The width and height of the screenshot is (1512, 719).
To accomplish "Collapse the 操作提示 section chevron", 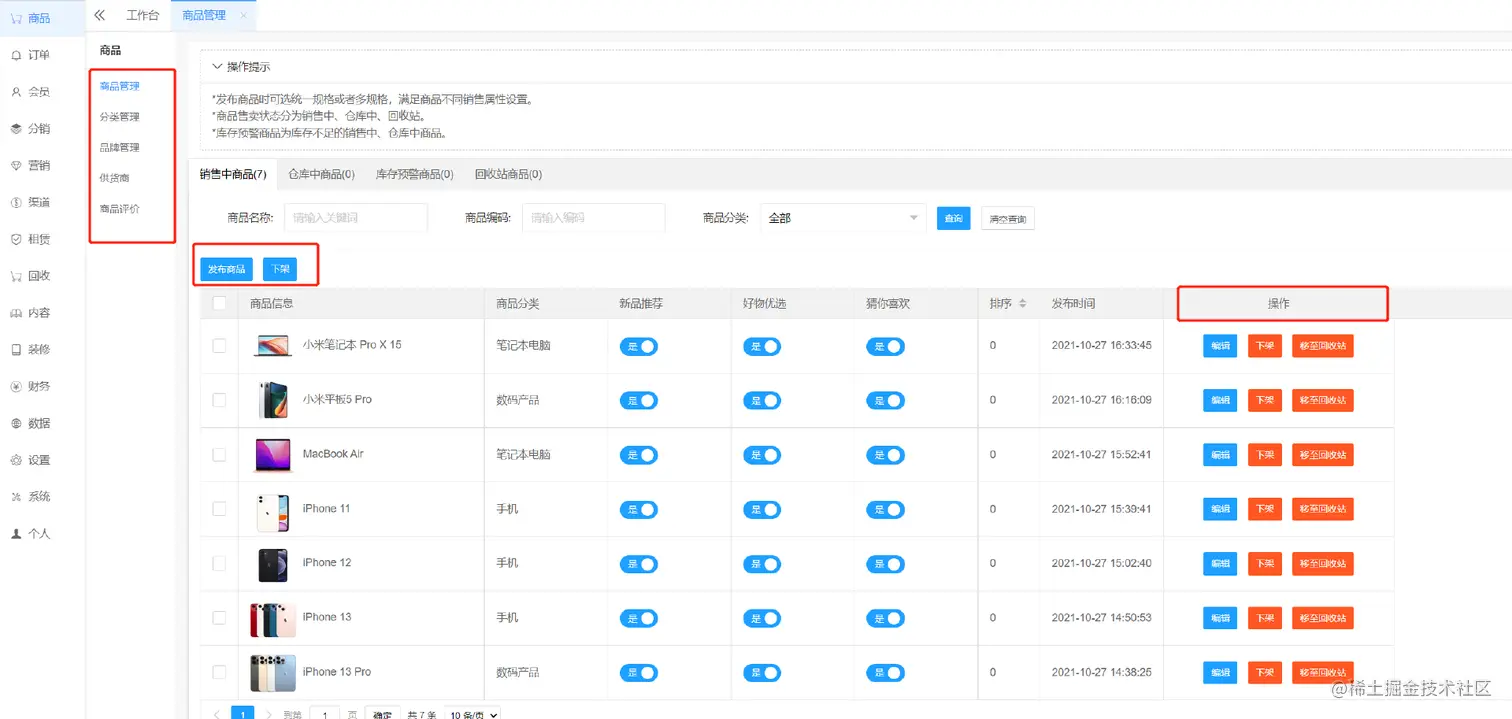I will tap(218, 67).
